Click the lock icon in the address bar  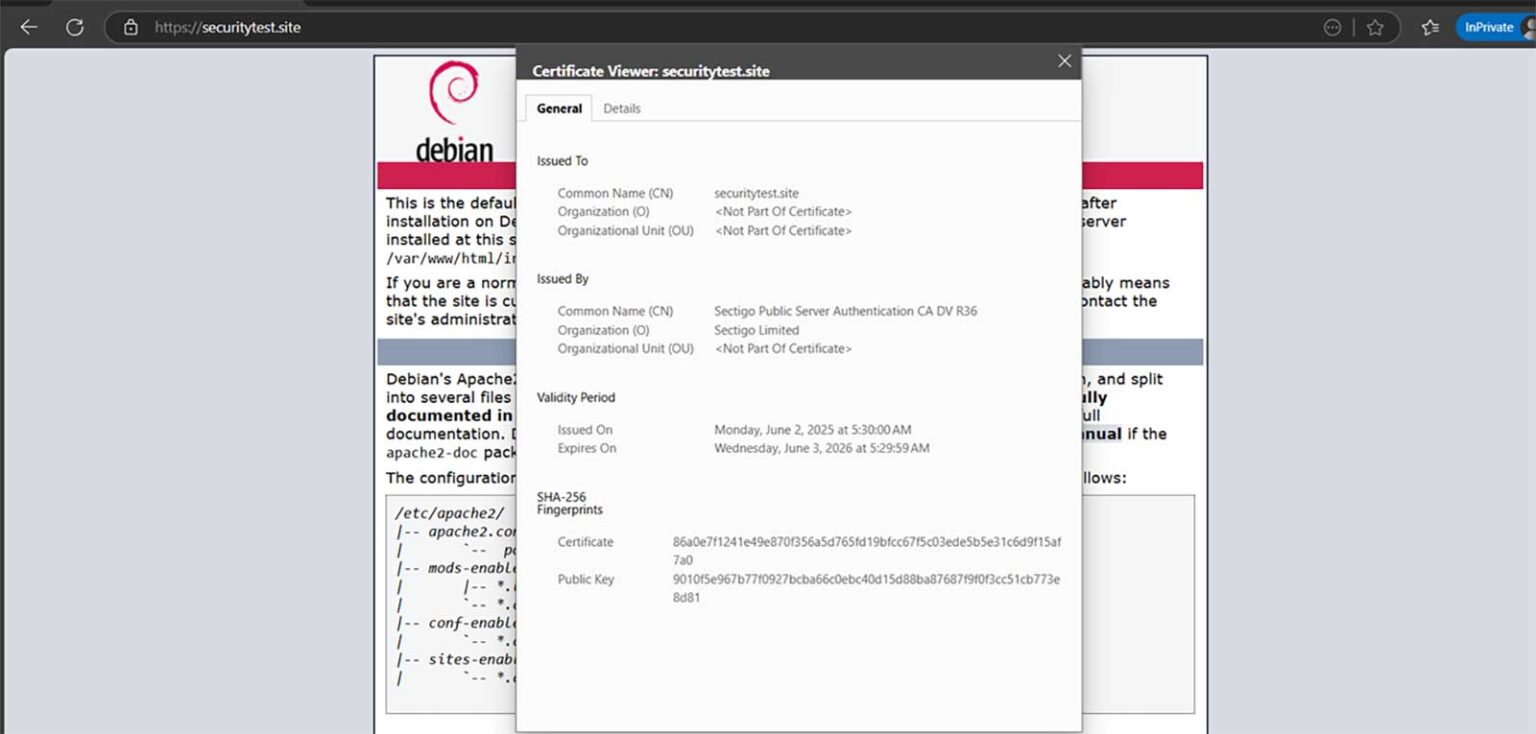131,27
